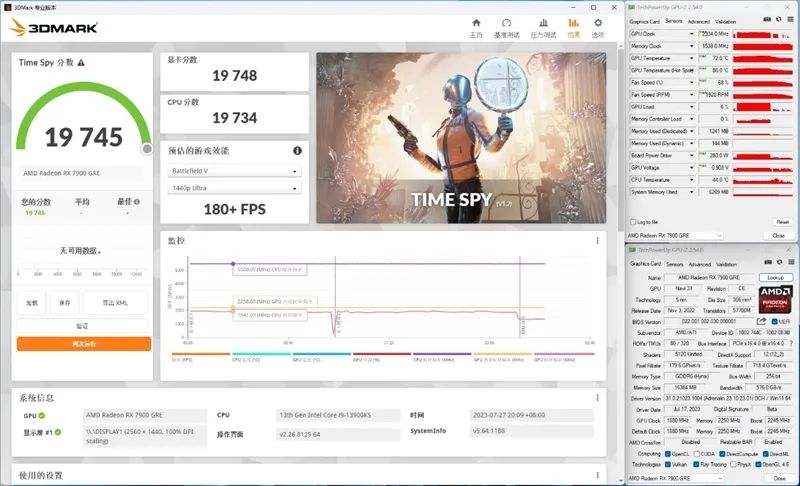Open the Battlefield V game dropdown
This screenshot has height=486, width=800.
tap(234, 171)
